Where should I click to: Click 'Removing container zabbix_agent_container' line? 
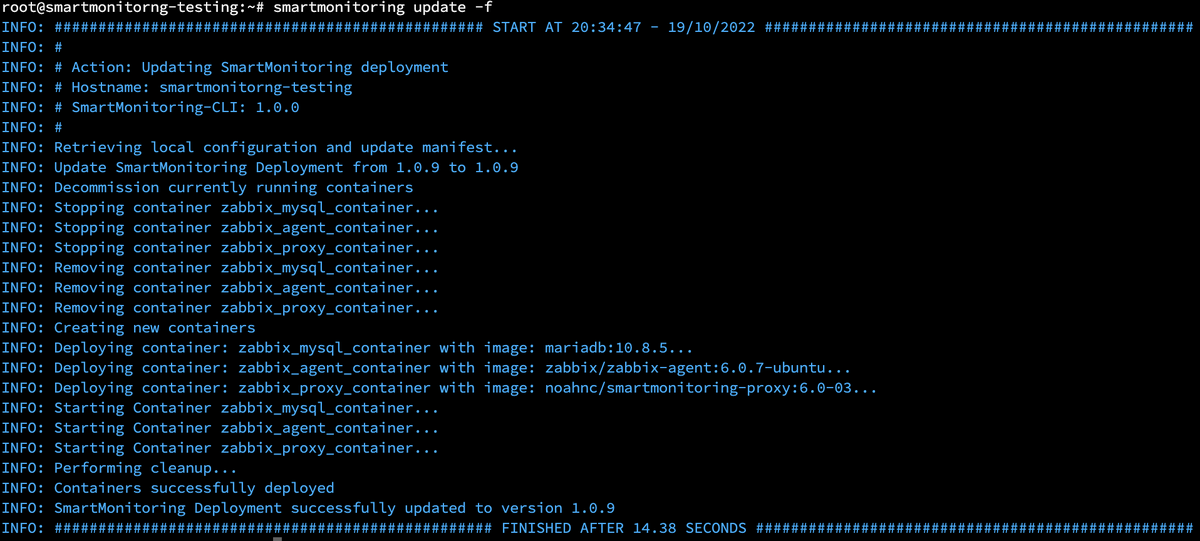coord(246,287)
